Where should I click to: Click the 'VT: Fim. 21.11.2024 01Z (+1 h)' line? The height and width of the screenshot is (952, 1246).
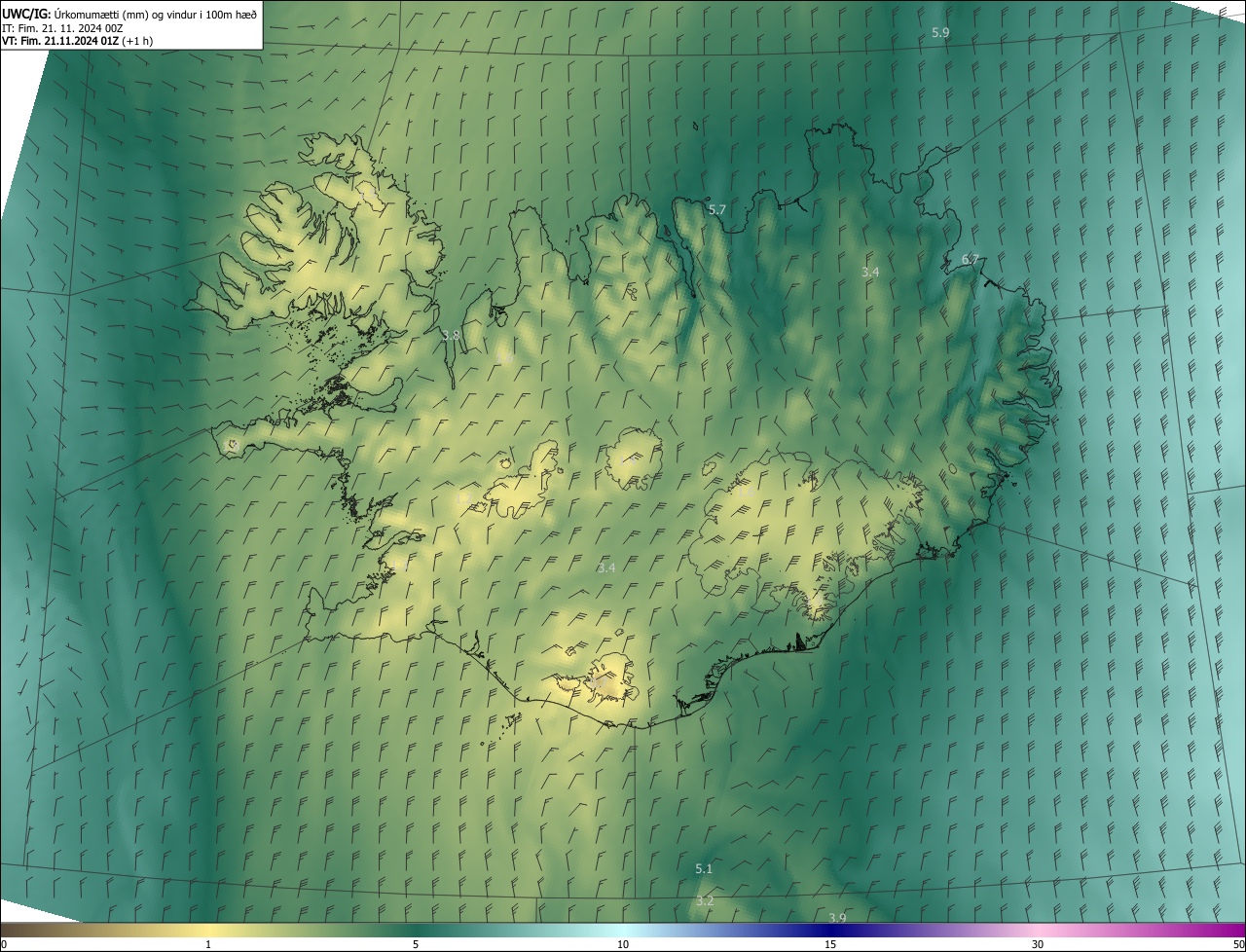point(78,41)
